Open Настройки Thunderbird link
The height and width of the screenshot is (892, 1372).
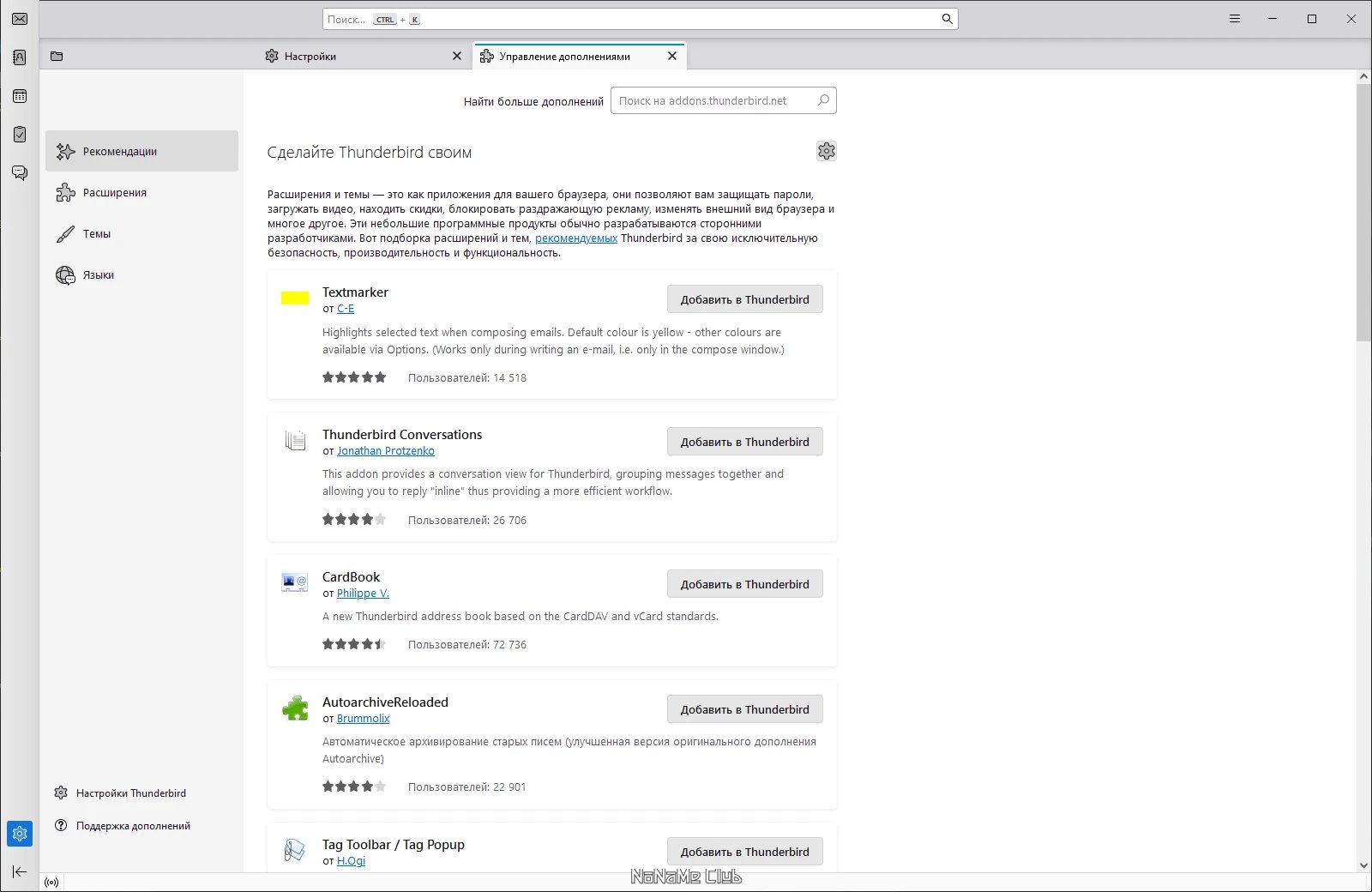tap(120, 793)
